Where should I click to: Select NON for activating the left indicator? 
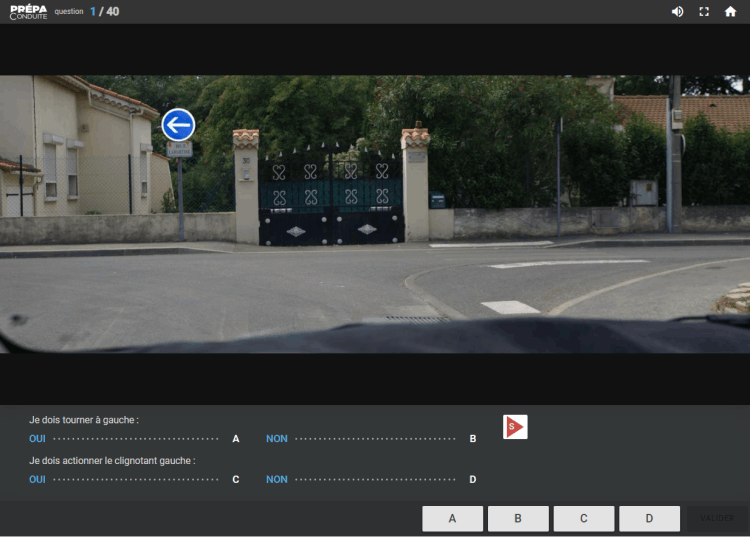[x=276, y=479]
